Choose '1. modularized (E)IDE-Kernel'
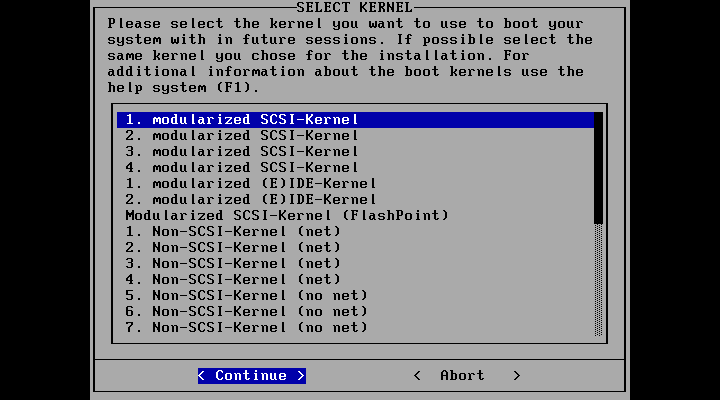Image resolution: width=720 pixels, height=400 pixels. point(355,184)
